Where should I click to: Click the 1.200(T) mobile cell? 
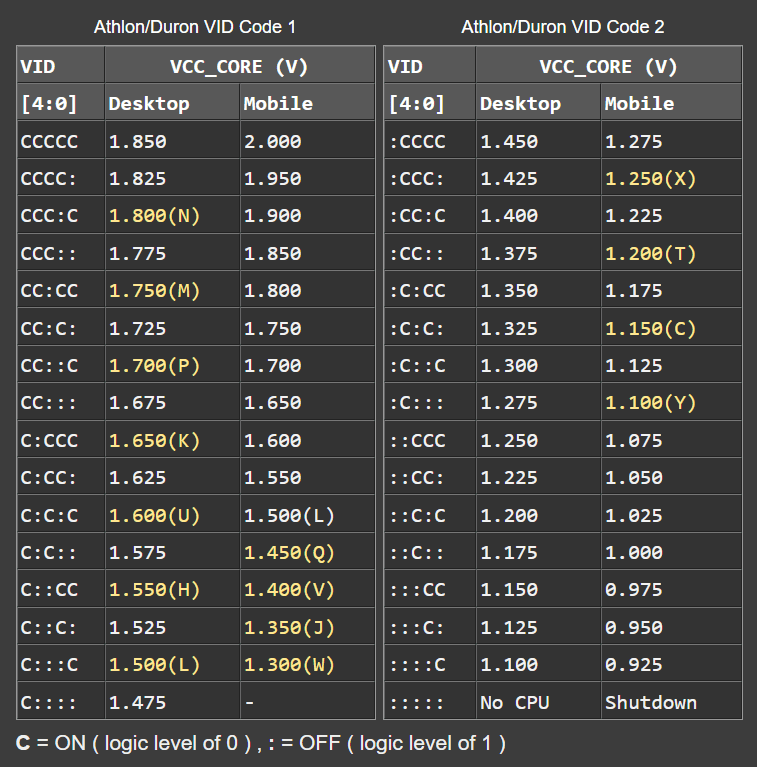(x=671, y=253)
